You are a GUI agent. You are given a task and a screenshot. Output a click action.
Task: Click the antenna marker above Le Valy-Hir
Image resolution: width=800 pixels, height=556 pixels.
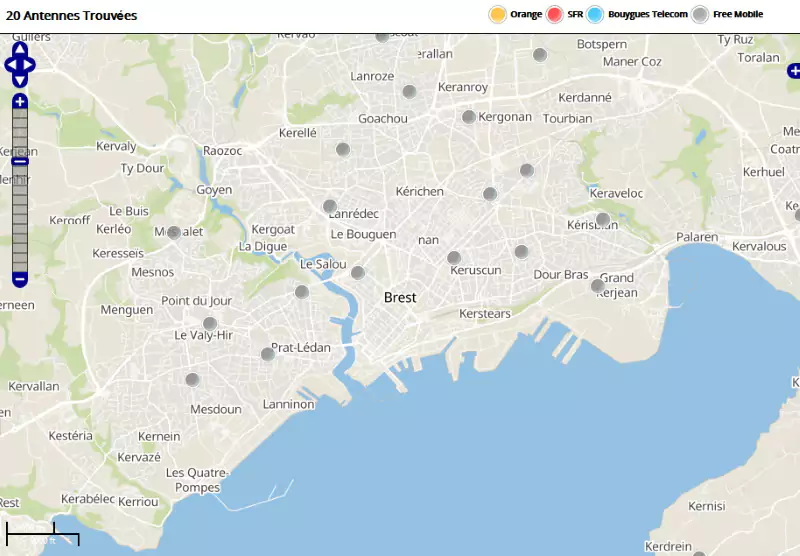(210, 323)
